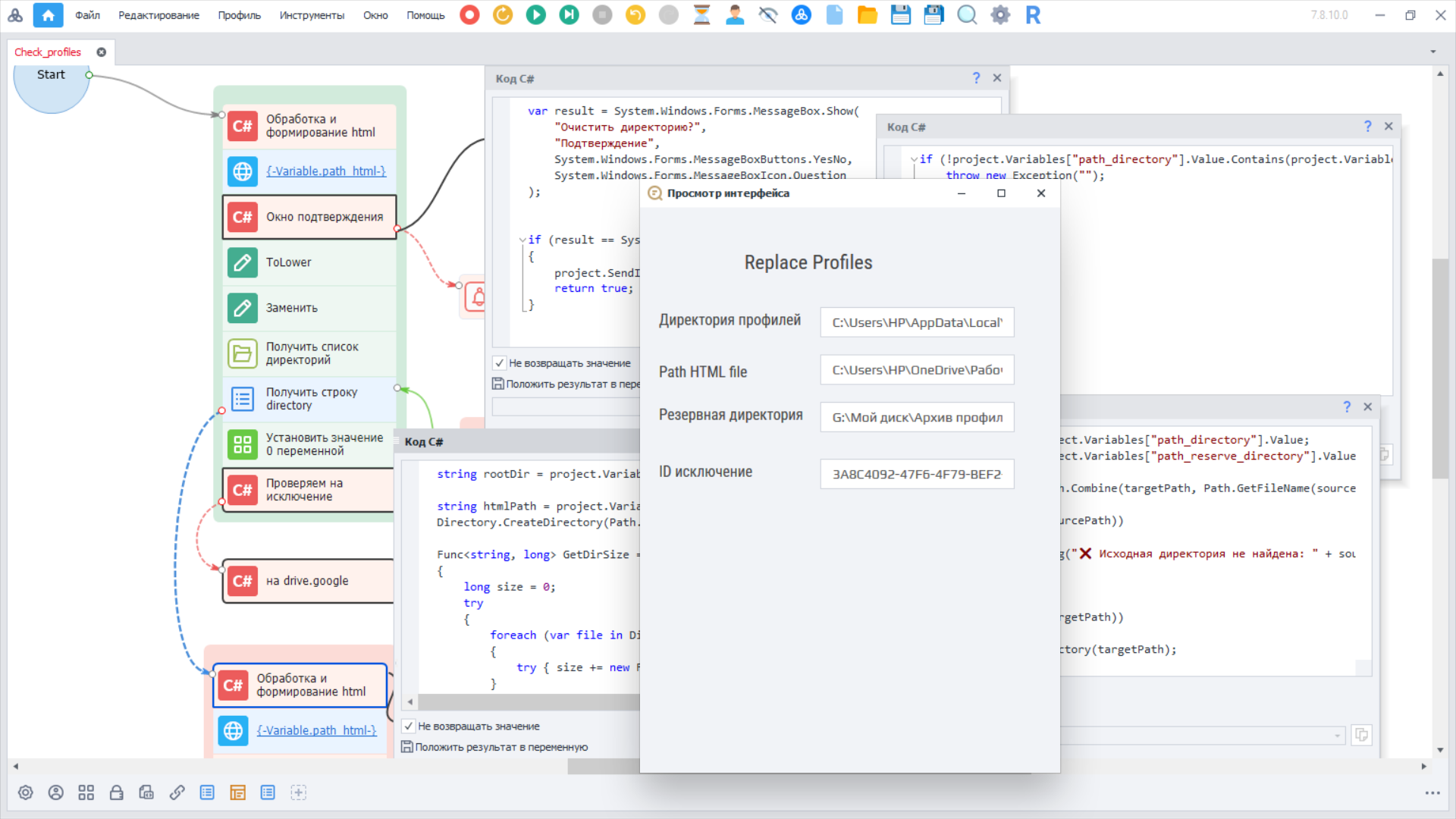The image size is (1456, 819).
Task: Click the 'Path HTML file' input field
Action: tap(917, 370)
